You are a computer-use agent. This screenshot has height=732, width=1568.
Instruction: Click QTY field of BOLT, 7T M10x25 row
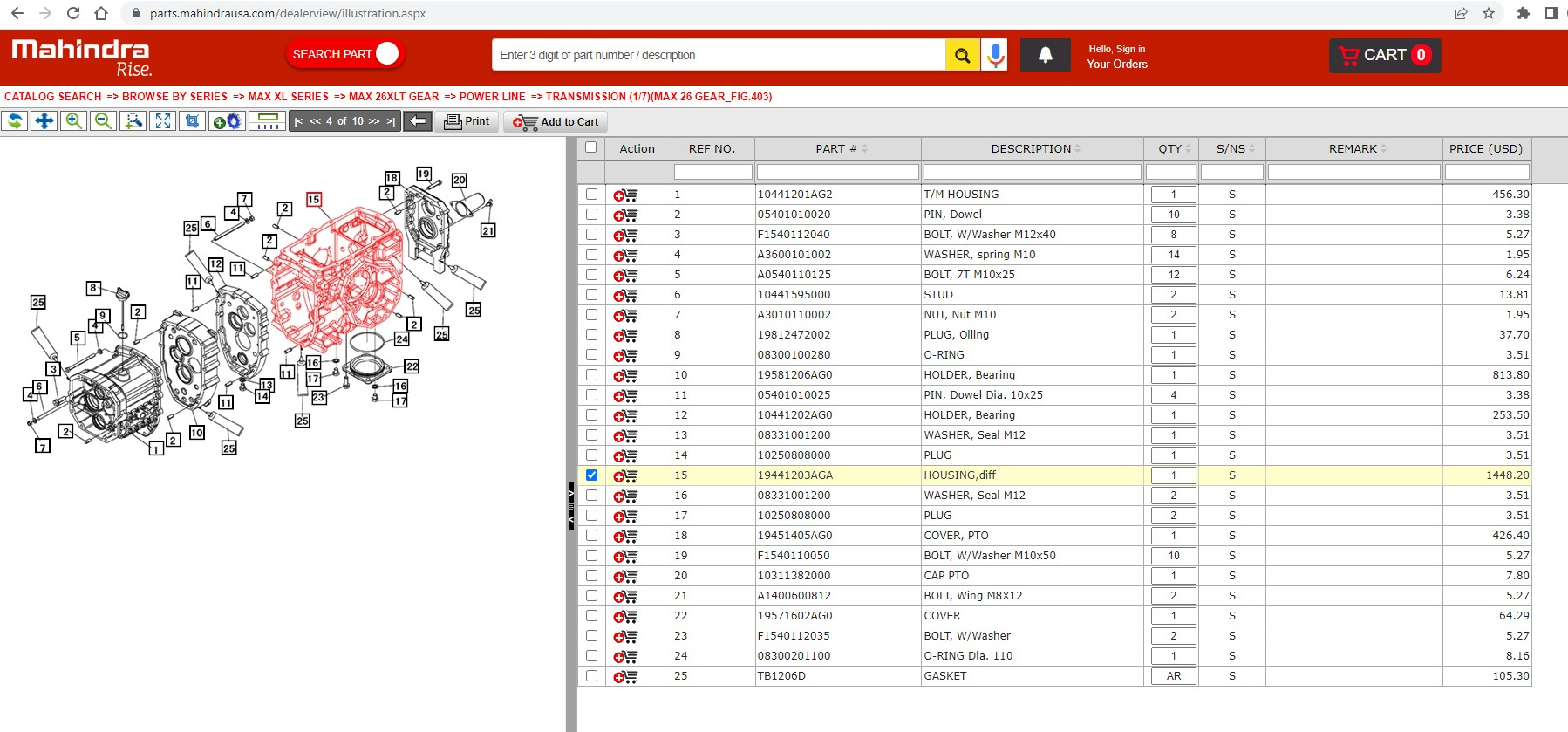coord(1173,275)
